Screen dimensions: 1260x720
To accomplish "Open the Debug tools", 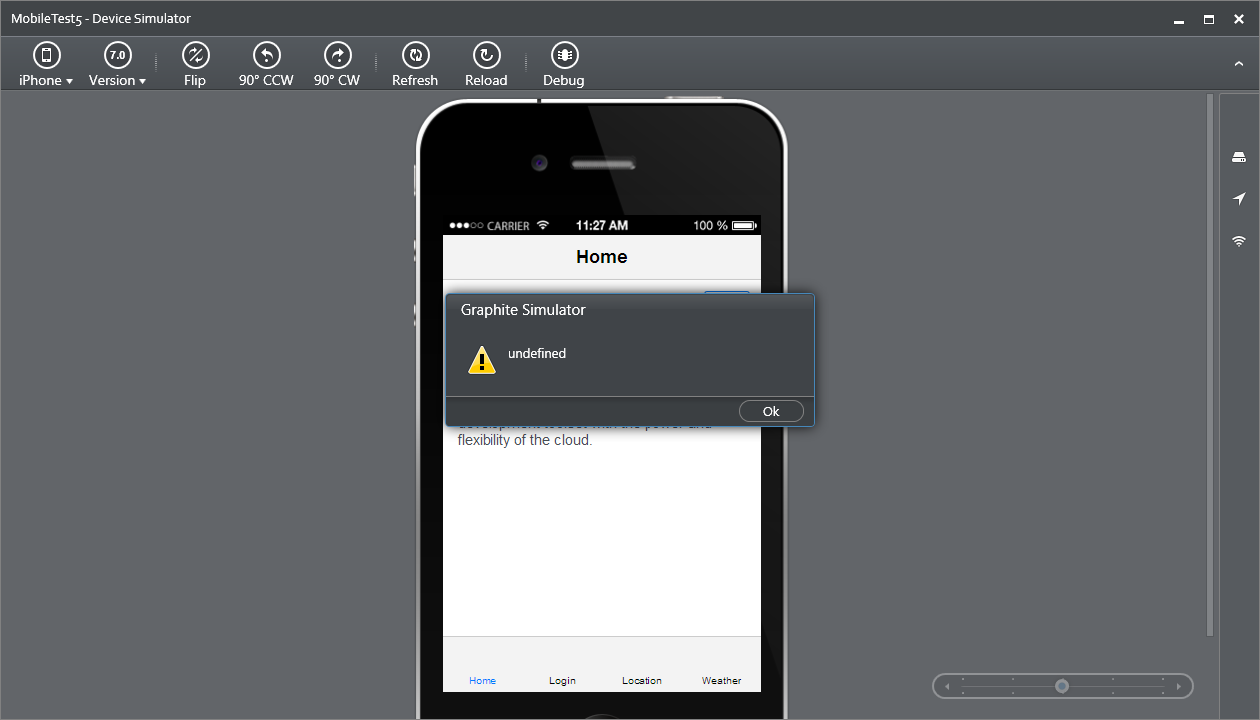I will pyautogui.click(x=564, y=65).
